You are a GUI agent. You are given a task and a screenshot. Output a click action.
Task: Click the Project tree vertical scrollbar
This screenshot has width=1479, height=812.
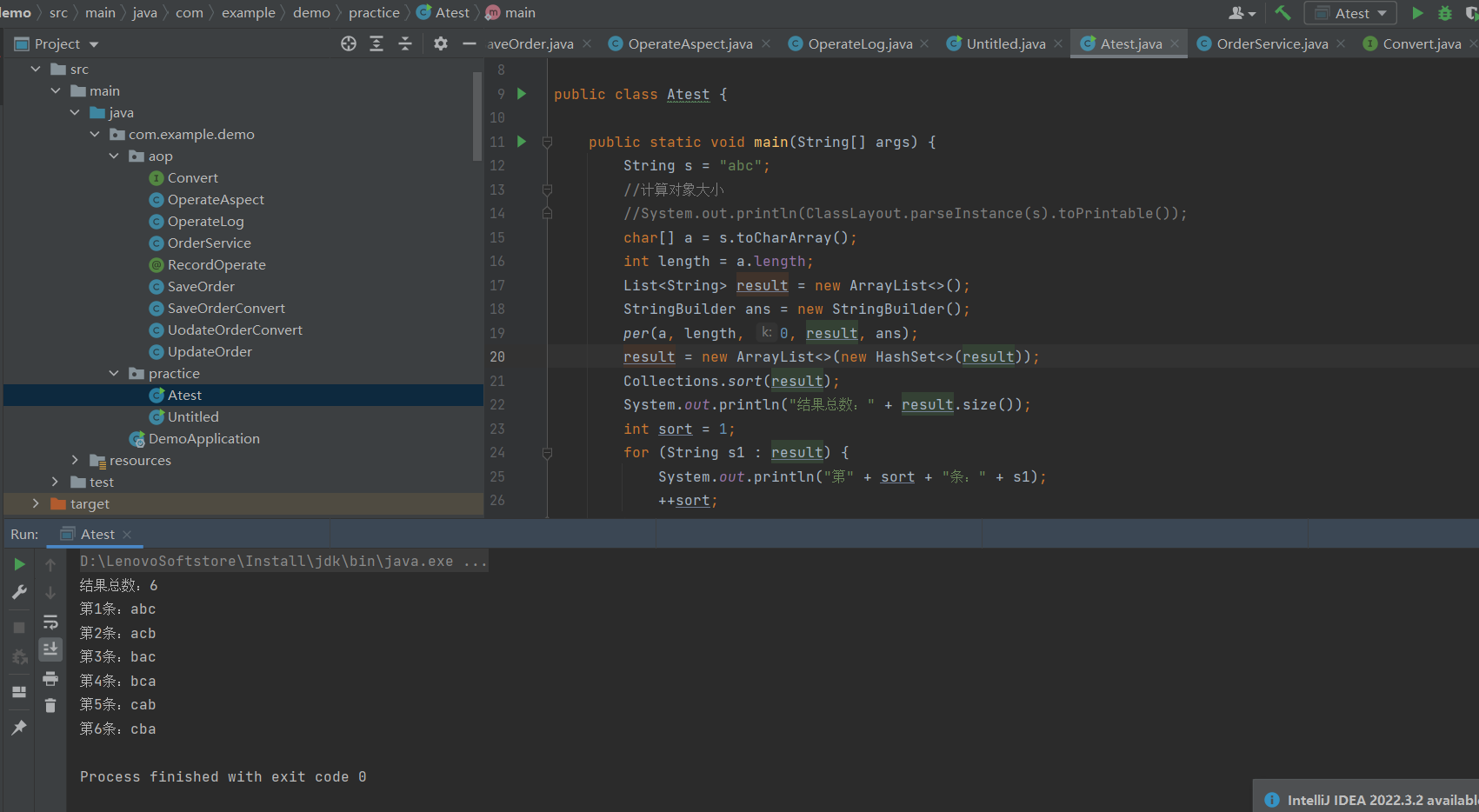[x=477, y=116]
